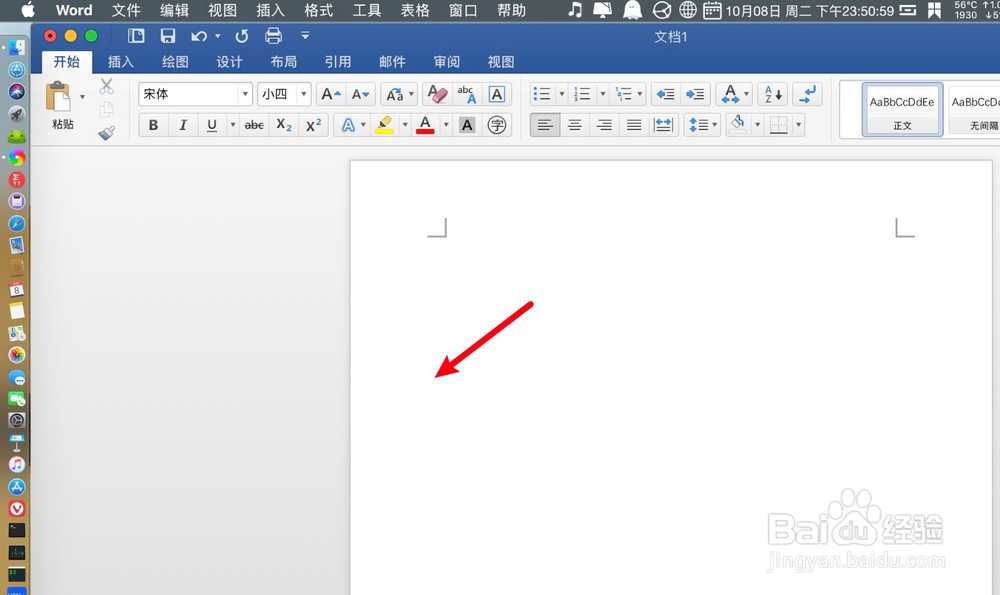
Task: Click the character border icon
Action: coord(496,94)
